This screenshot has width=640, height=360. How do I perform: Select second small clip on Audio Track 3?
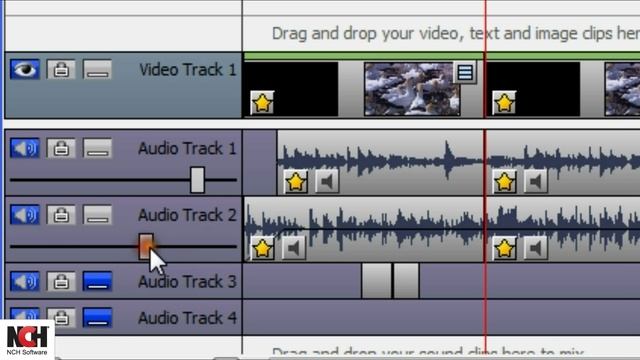(406, 281)
